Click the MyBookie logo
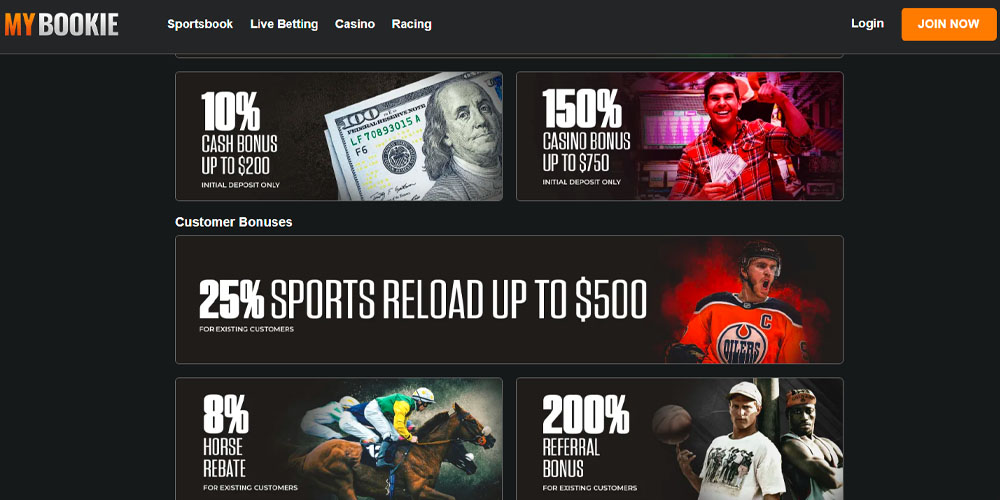 click(x=61, y=24)
